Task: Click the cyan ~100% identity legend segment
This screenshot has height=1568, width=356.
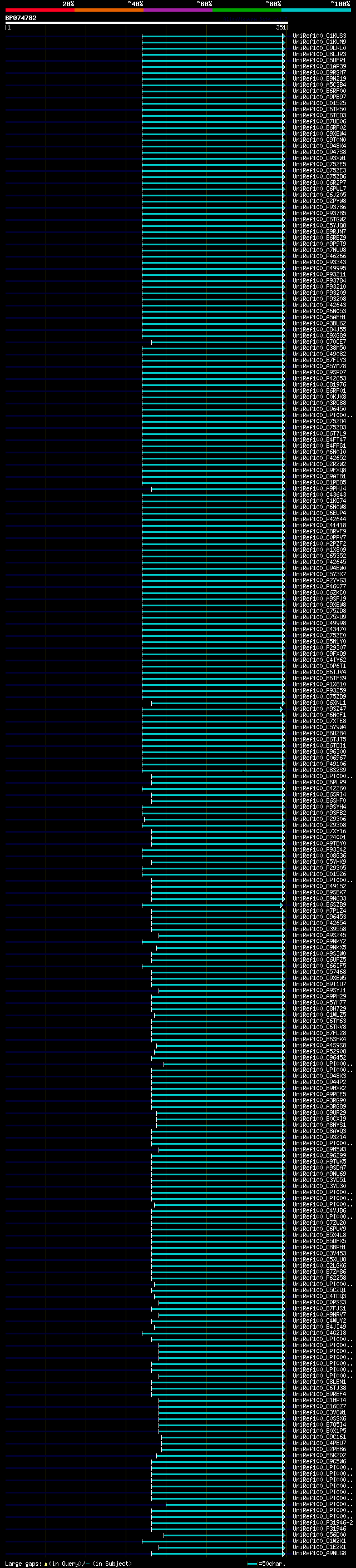Action: tap(316, 10)
